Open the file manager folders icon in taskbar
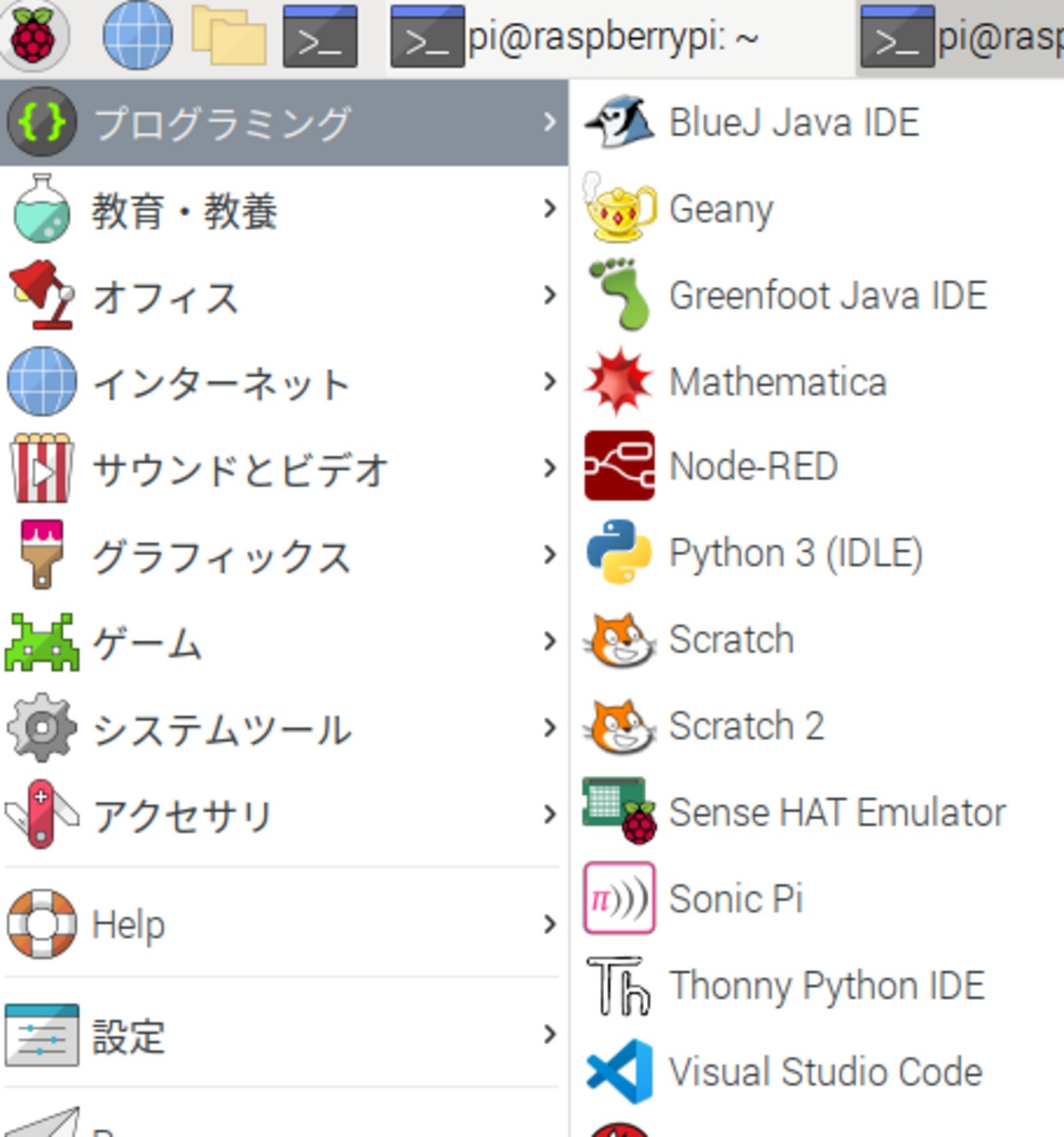Image resolution: width=1064 pixels, height=1137 pixels. 229,37
